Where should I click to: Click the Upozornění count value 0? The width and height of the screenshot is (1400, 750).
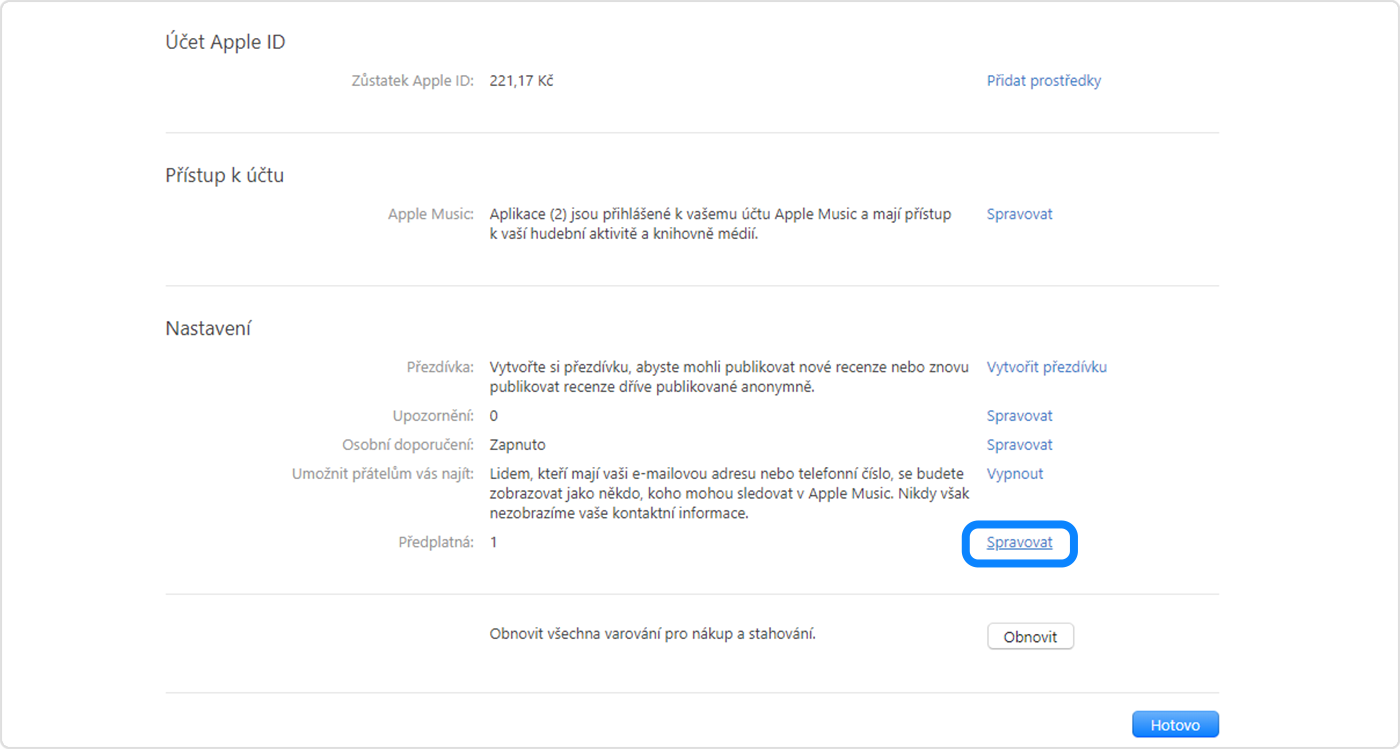click(492, 415)
